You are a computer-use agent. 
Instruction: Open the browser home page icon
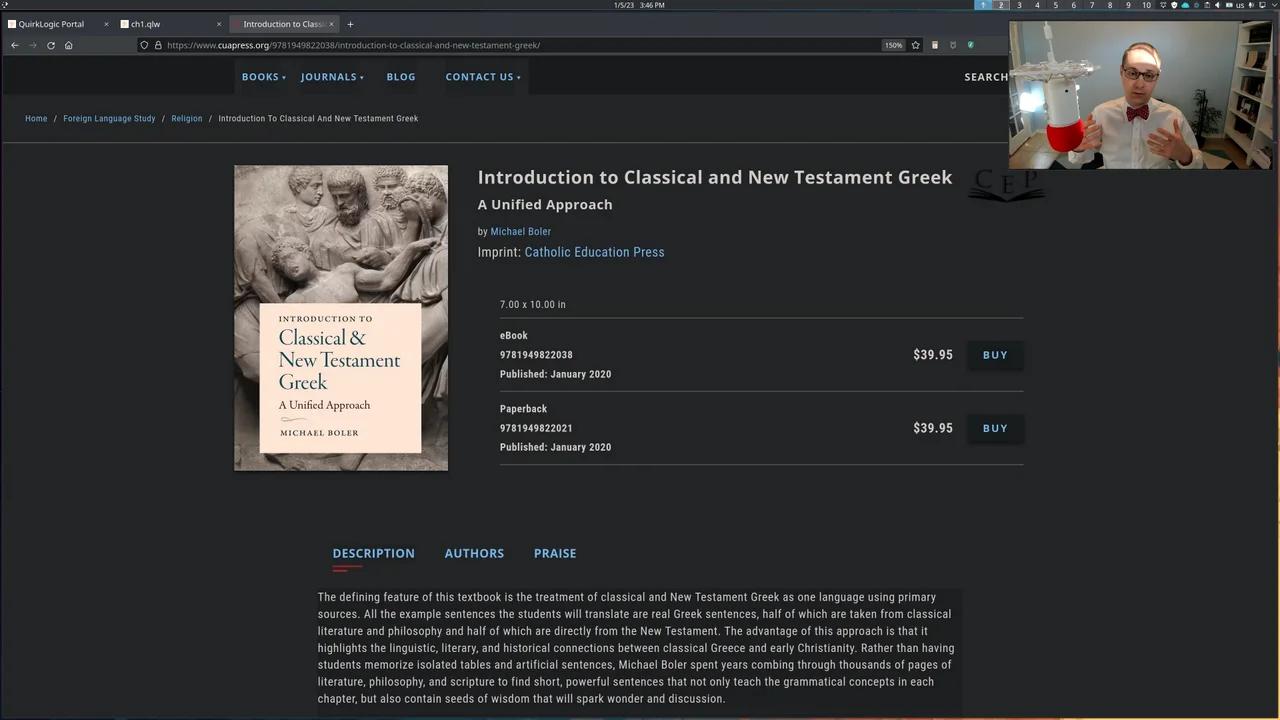coord(68,45)
